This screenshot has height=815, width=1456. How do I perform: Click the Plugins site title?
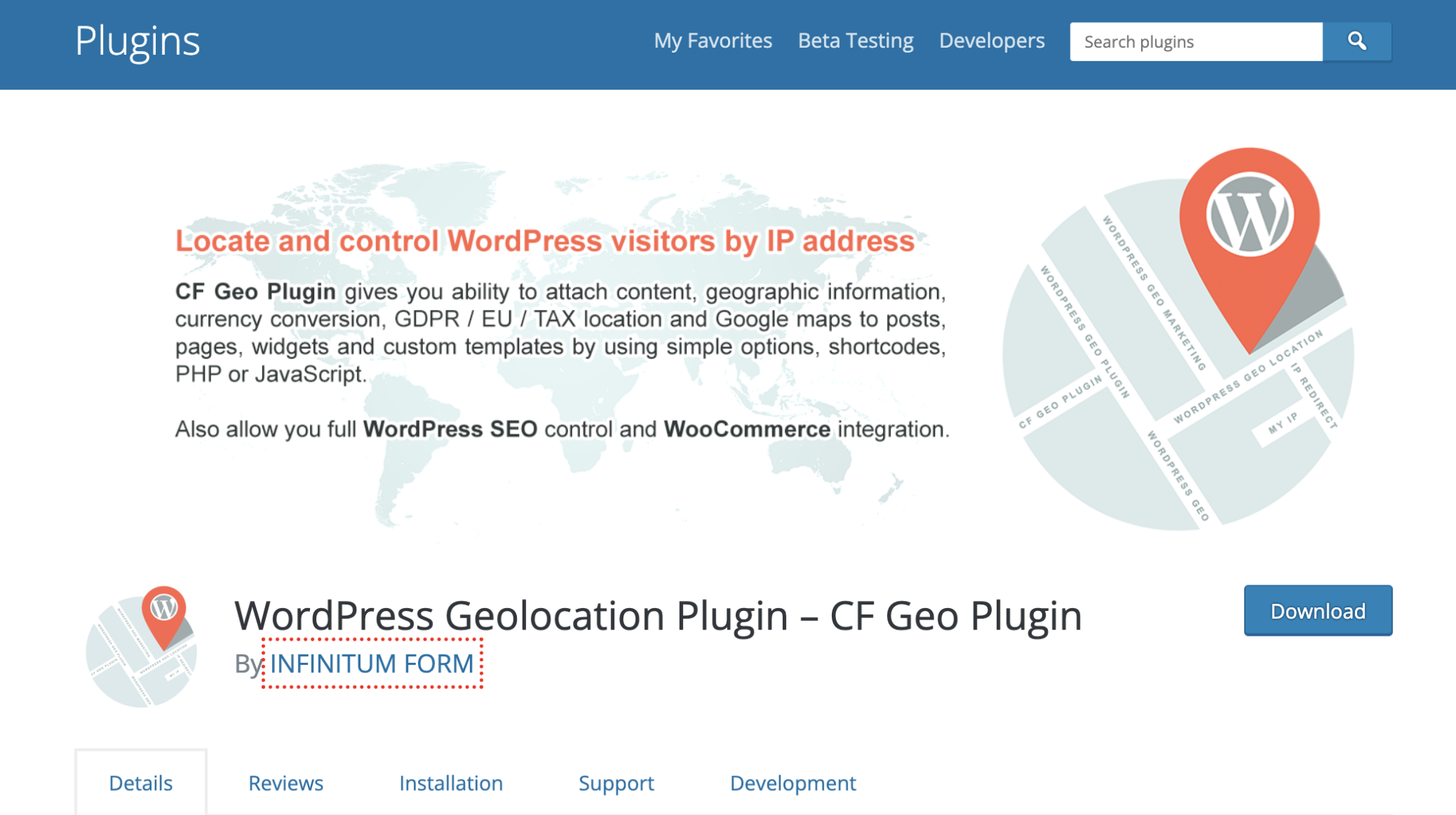click(x=137, y=41)
